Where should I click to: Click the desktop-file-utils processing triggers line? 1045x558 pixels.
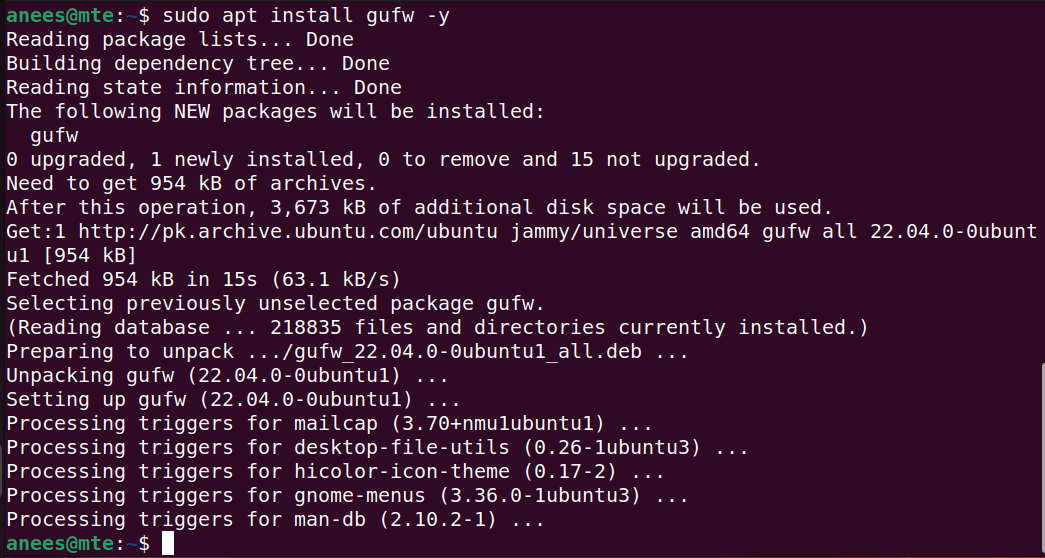(378, 447)
